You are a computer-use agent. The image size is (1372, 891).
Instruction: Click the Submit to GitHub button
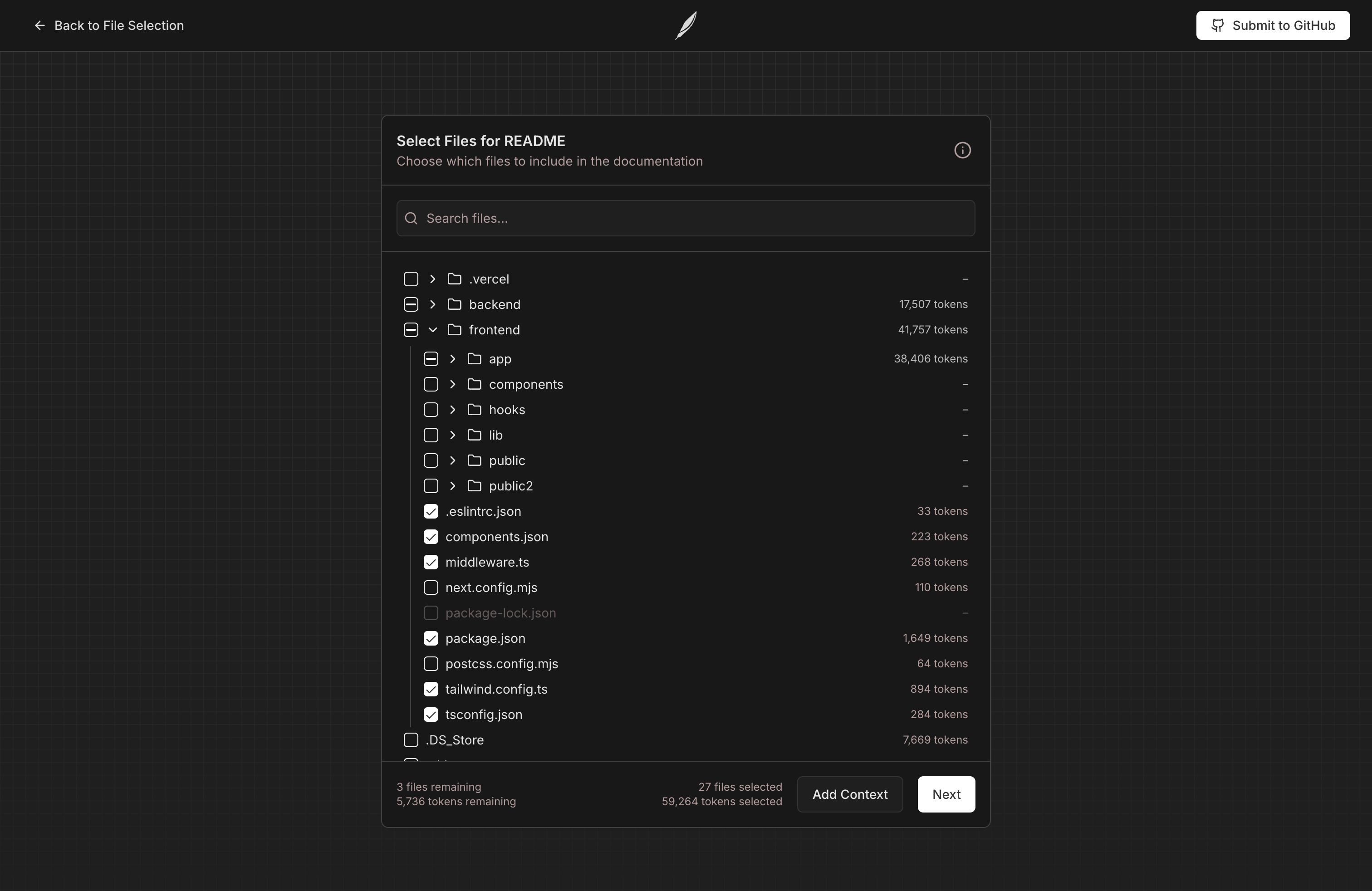1273,25
